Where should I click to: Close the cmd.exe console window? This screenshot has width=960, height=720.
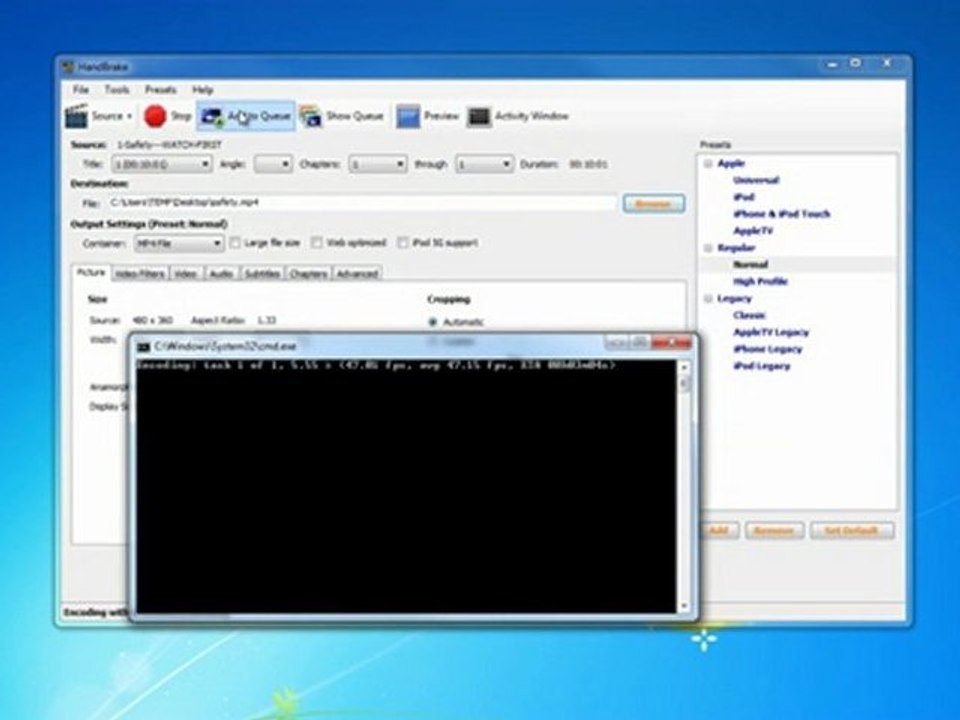pos(672,342)
